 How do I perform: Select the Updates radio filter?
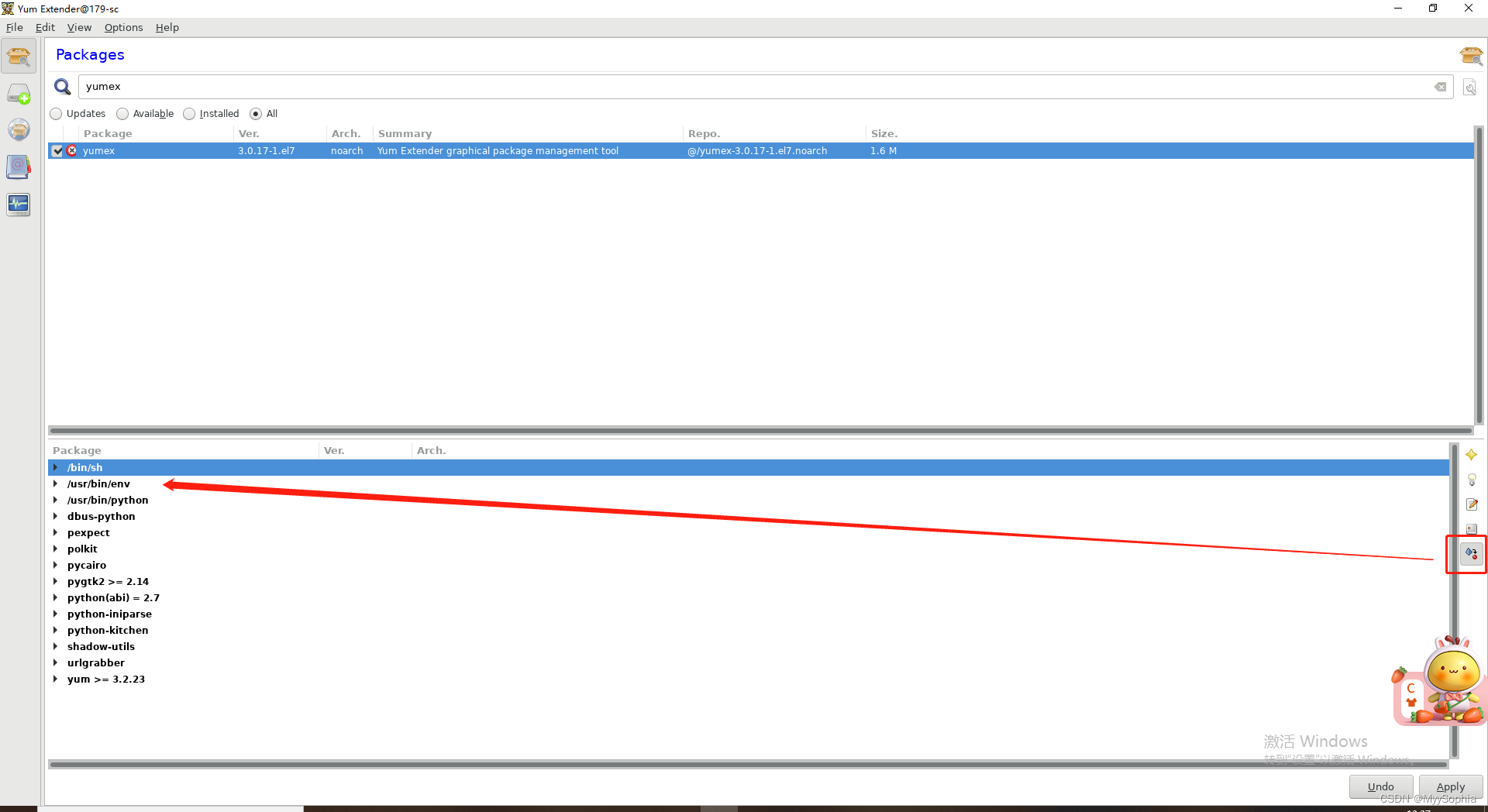[x=56, y=114]
